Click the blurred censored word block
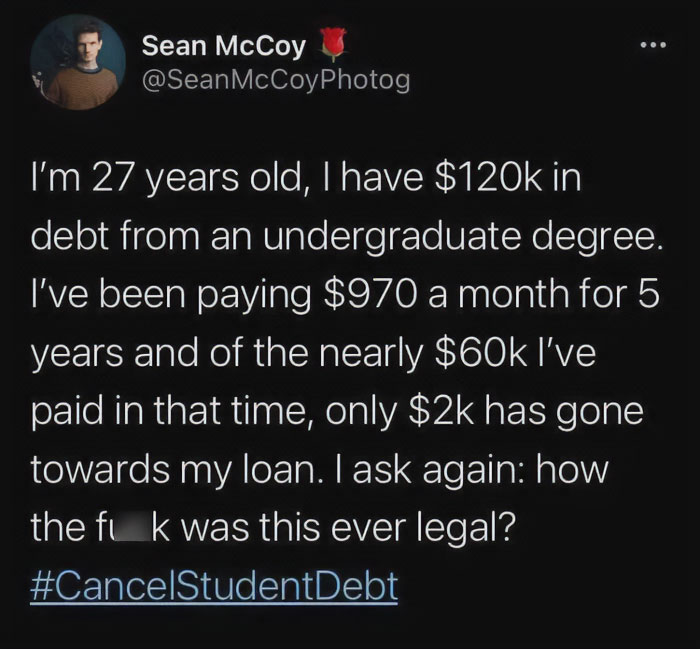This screenshot has width=700, height=649. point(133,528)
